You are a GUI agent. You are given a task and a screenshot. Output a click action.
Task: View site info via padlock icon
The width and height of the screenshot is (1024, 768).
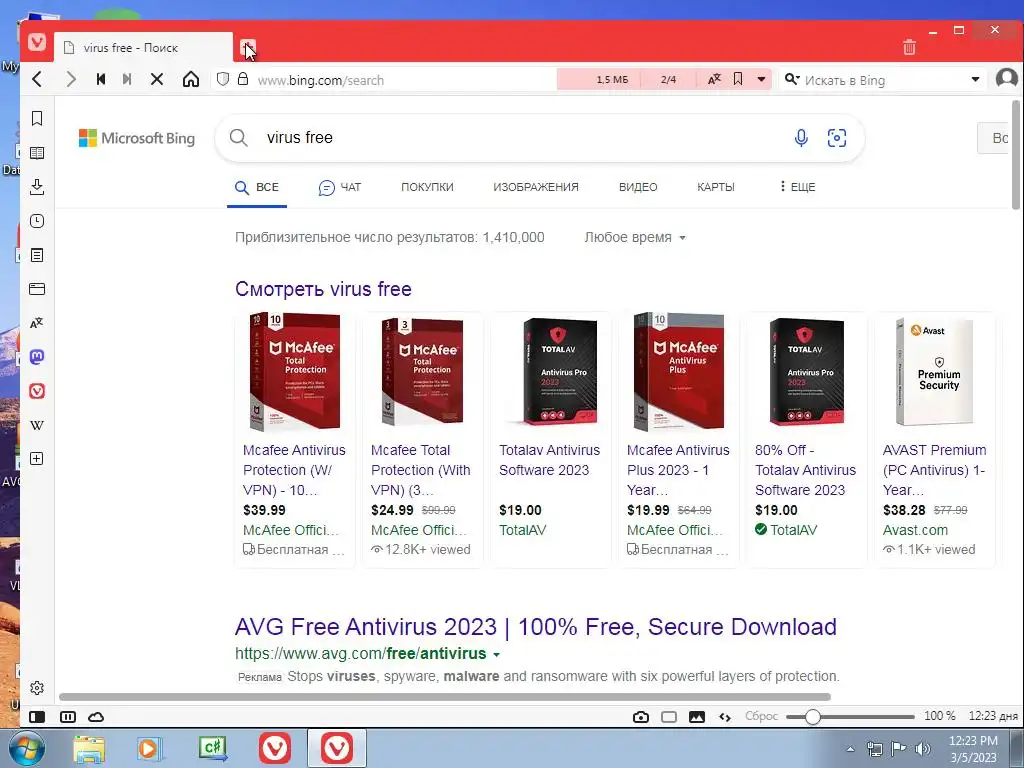(x=243, y=79)
